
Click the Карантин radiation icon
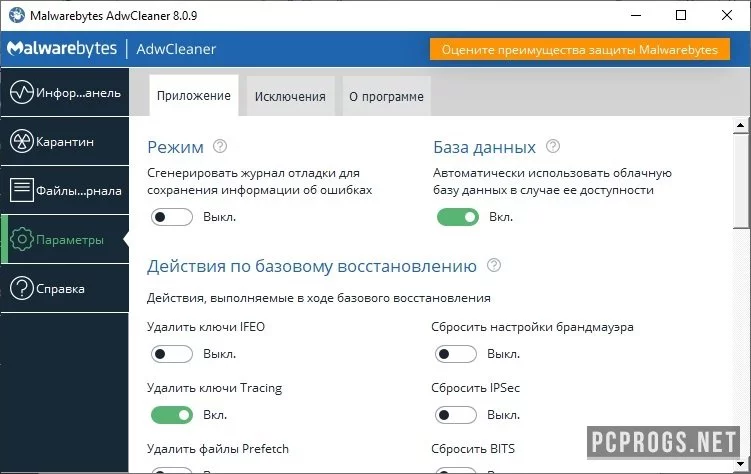pyautogui.click(x=22, y=141)
